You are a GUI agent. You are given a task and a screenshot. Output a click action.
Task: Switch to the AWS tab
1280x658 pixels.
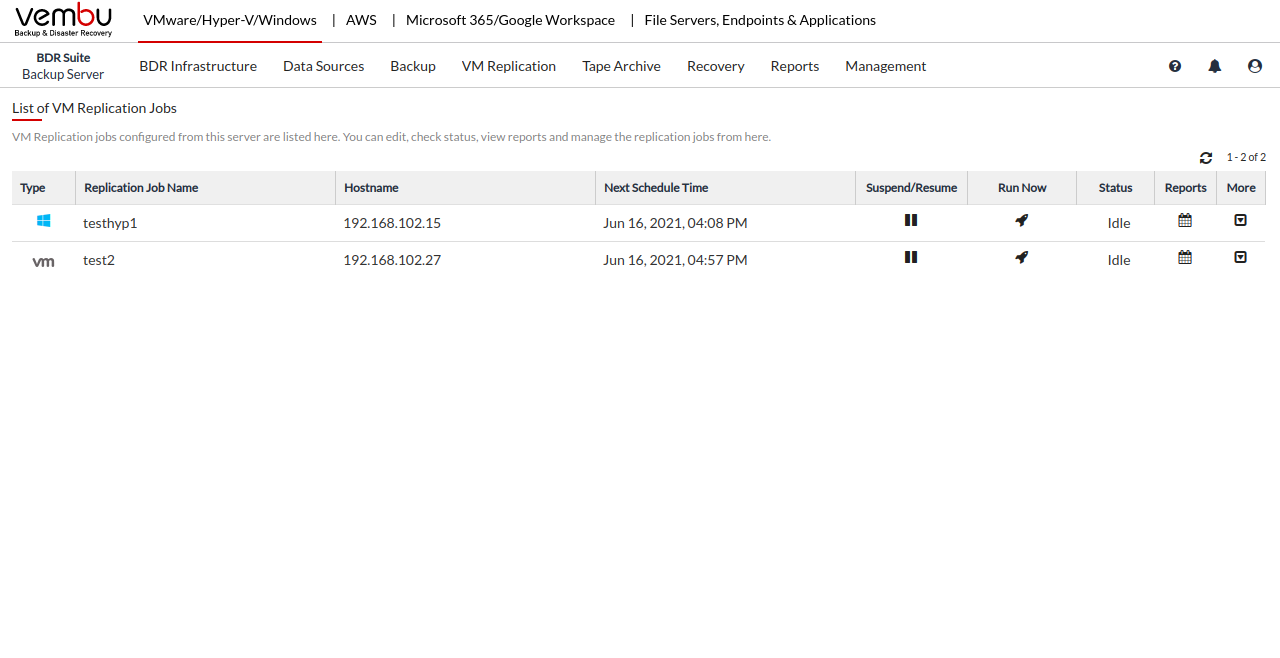[361, 20]
